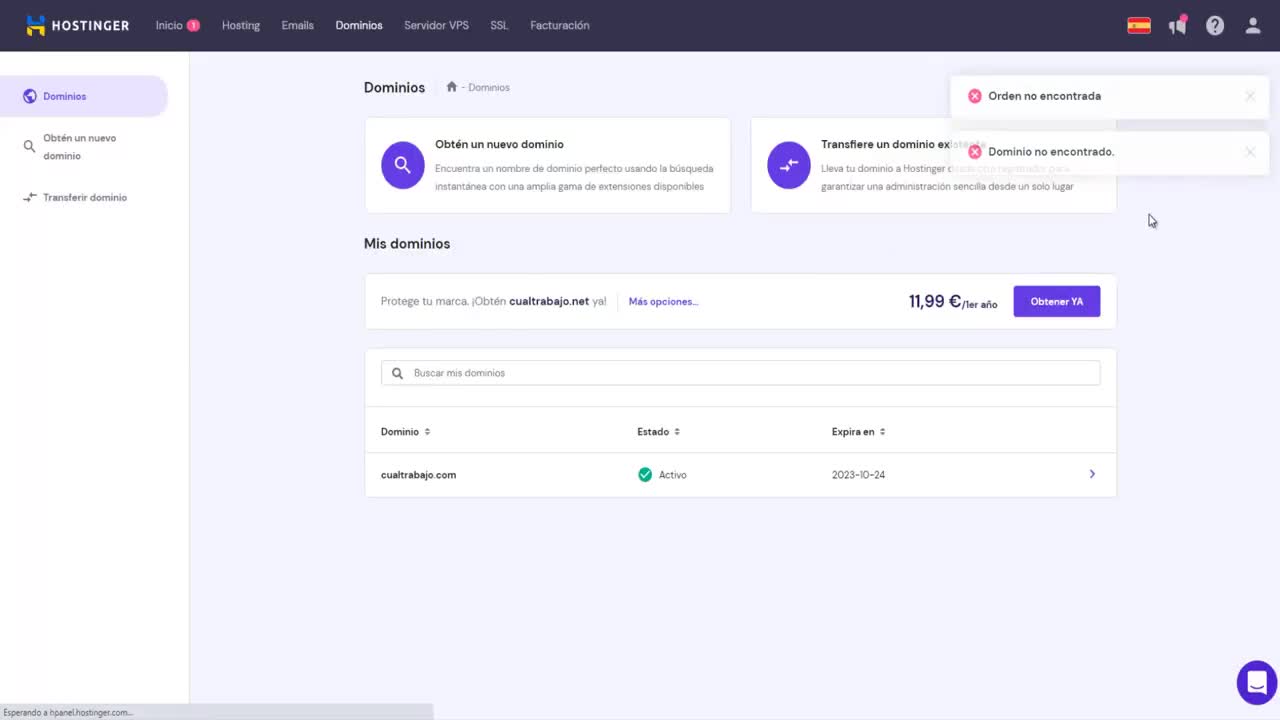Click the Obtener YA button
Image resolution: width=1280 pixels, height=720 pixels.
pos(1057,301)
